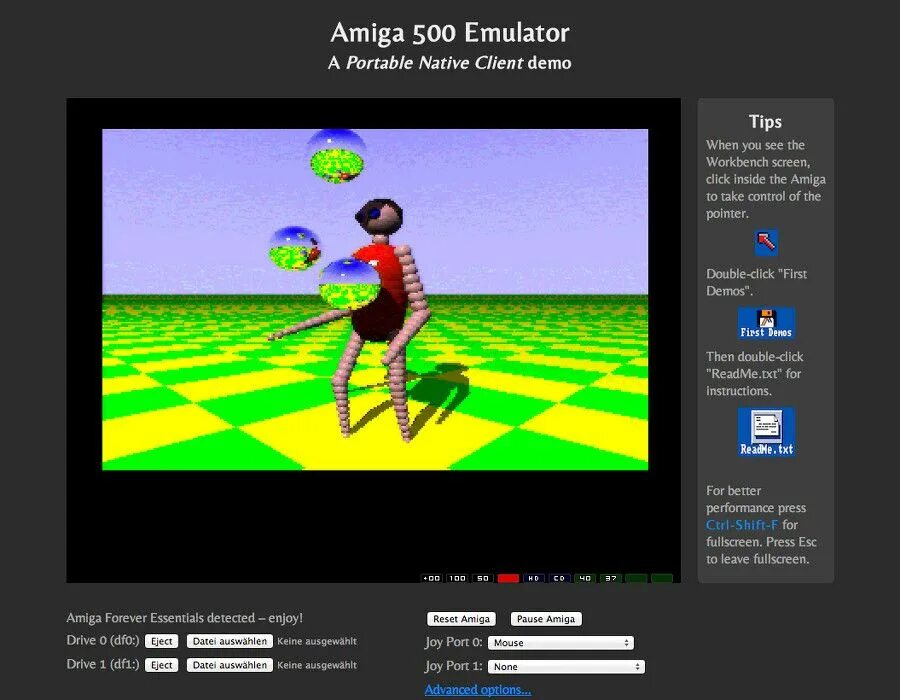
Task: Click the green 40 drive indicator
Action: click(x=585, y=578)
